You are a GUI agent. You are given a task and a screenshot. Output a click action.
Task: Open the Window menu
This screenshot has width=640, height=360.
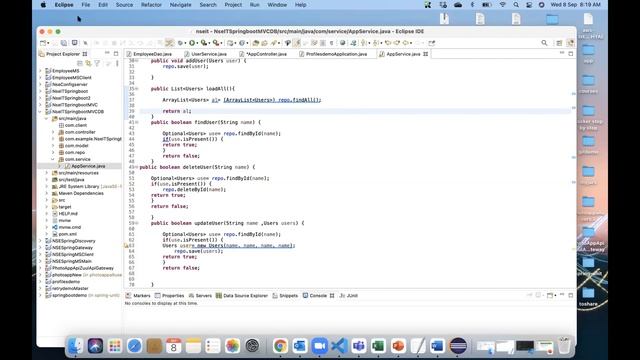click(277, 5)
